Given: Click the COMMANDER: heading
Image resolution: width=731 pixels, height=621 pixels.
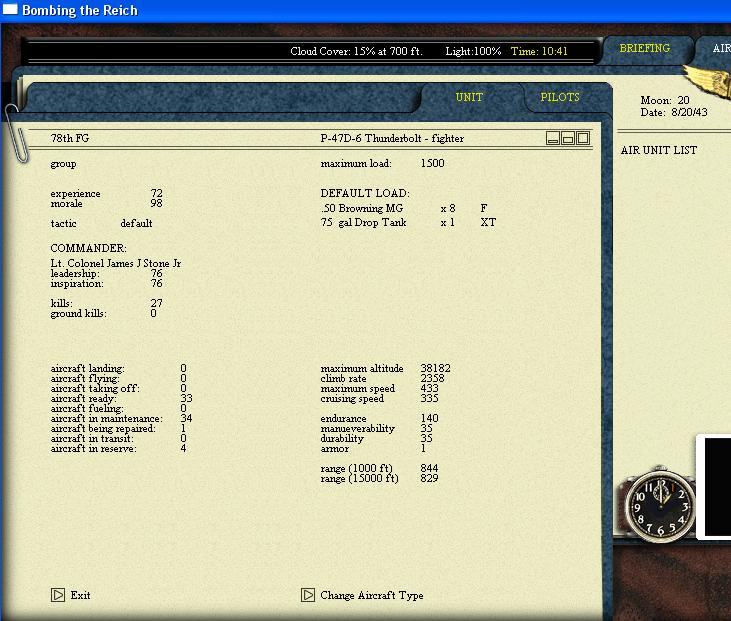Looking at the screenshot, I should coord(89,248).
